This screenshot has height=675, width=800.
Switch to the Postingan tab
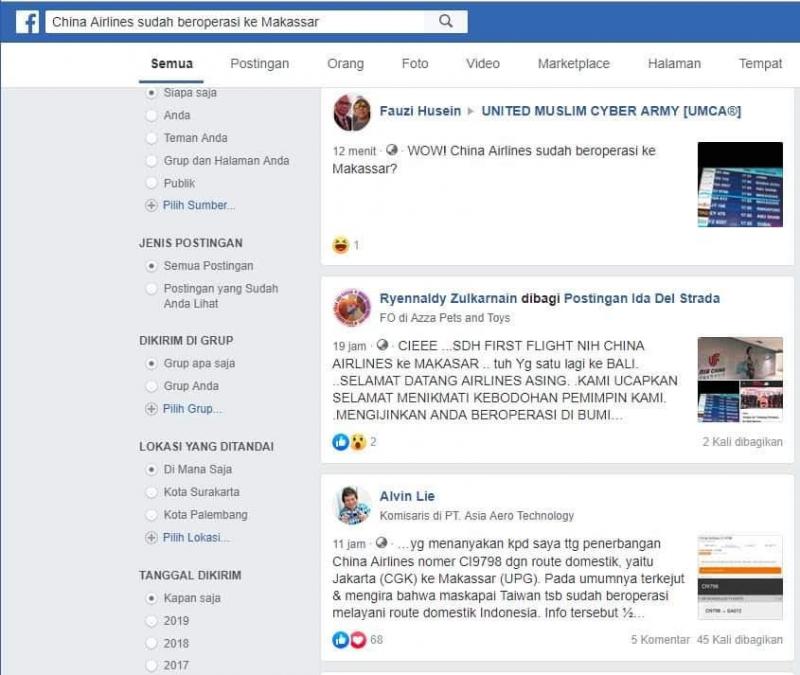(260, 64)
